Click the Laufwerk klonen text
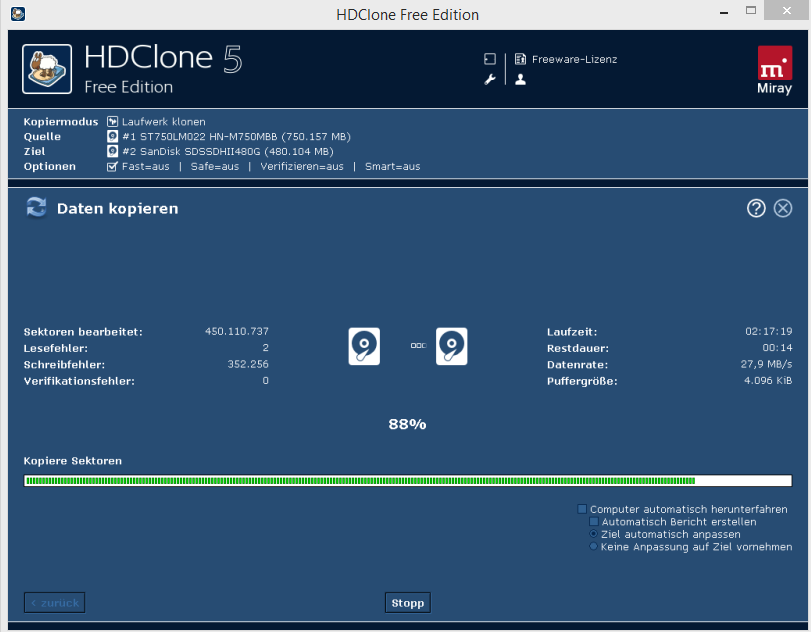Image resolution: width=811 pixels, height=632 pixels. pyautogui.click(x=163, y=122)
